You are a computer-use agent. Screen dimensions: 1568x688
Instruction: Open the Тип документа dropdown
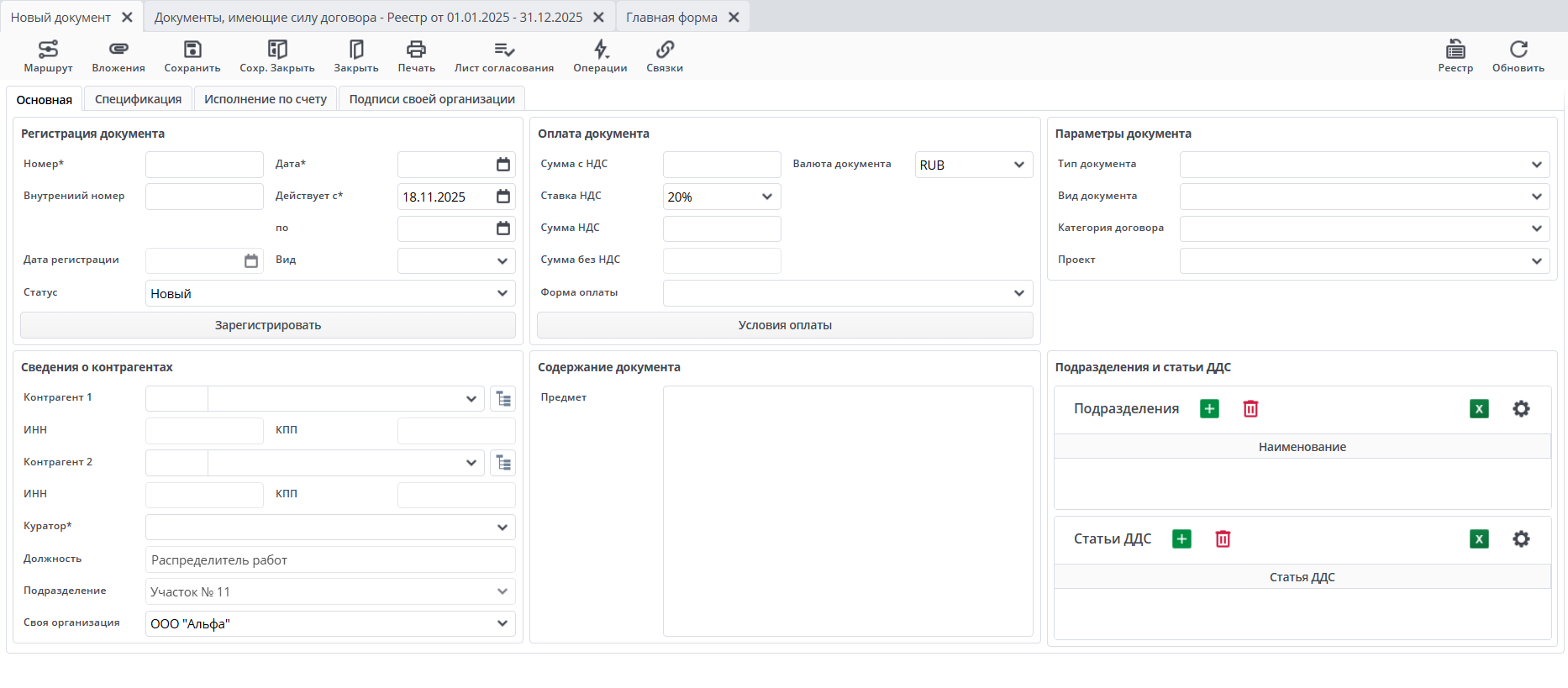point(1536,165)
